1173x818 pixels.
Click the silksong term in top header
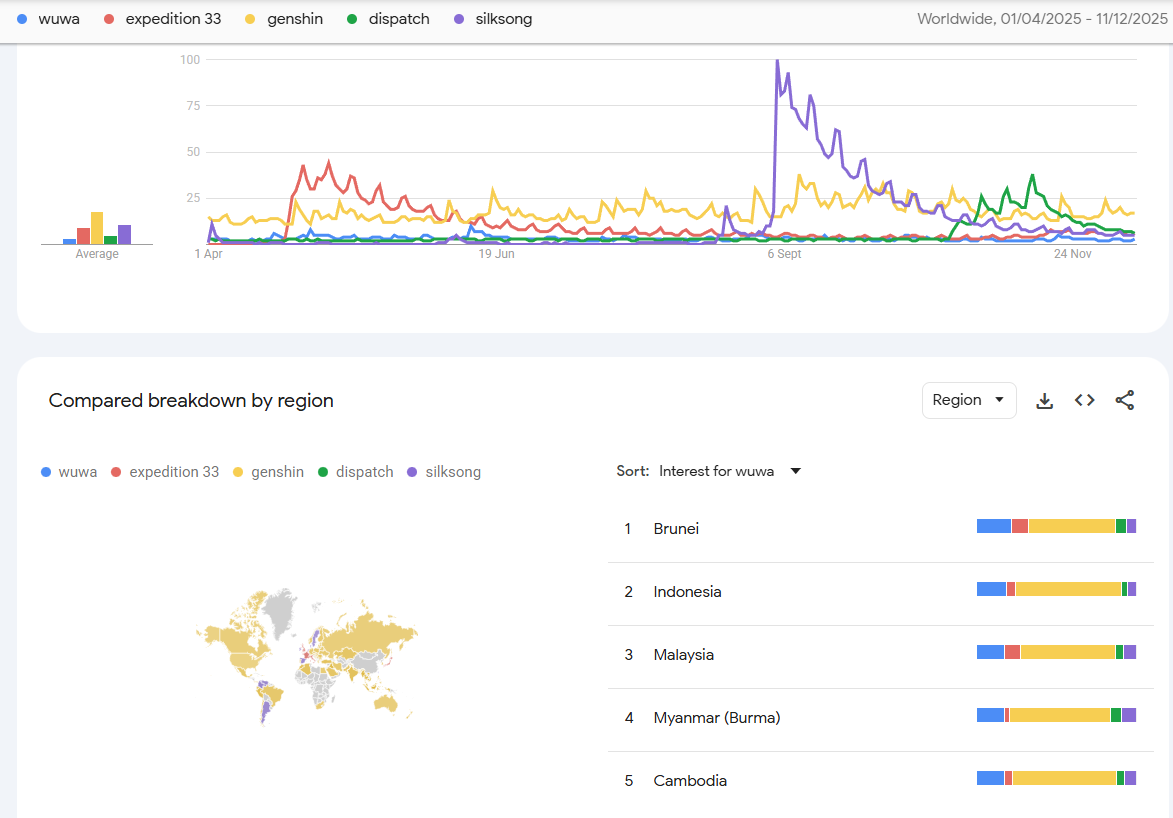coord(504,19)
